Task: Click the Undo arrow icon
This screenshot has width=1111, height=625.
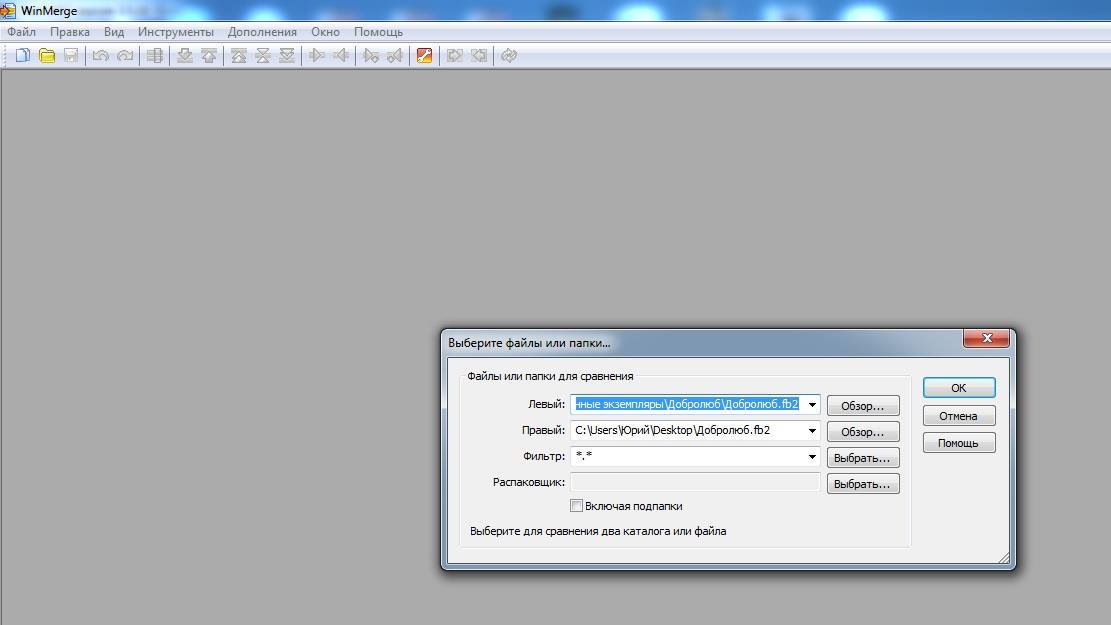Action: click(100, 56)
